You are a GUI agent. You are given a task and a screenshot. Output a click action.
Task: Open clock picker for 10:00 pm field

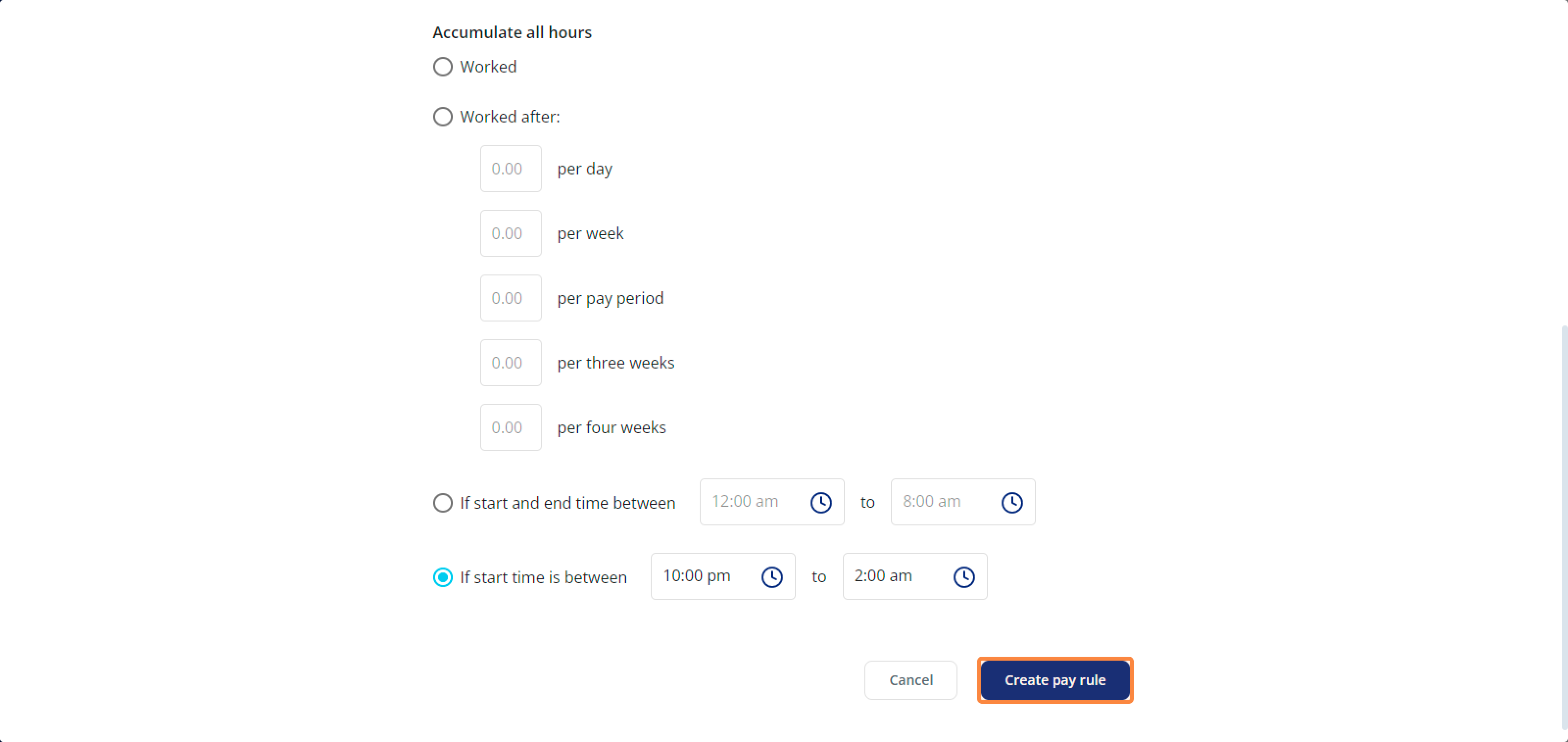coord(772,577)
